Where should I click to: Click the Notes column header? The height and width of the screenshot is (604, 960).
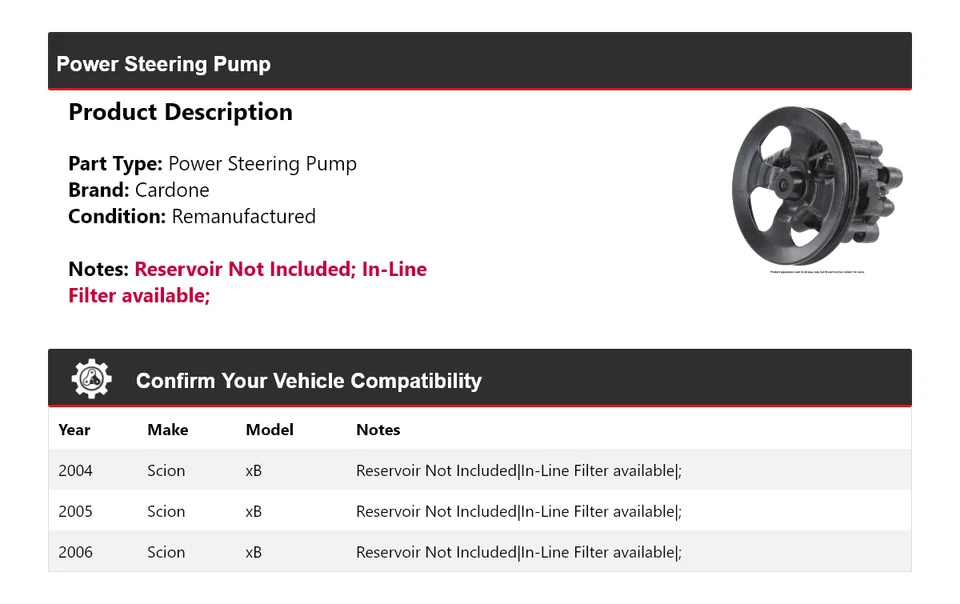click(378, 430)
